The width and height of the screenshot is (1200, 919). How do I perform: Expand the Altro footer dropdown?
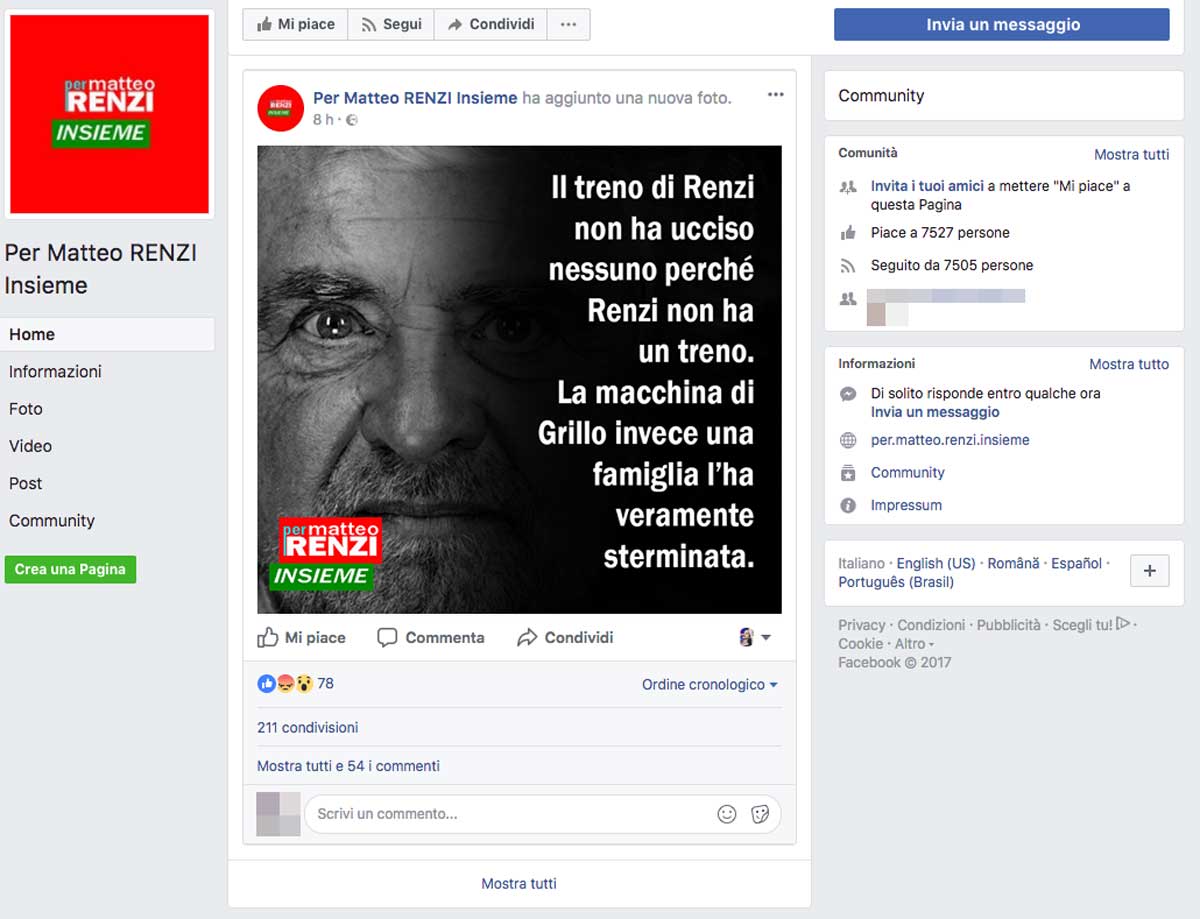click(x=914, y=644)
